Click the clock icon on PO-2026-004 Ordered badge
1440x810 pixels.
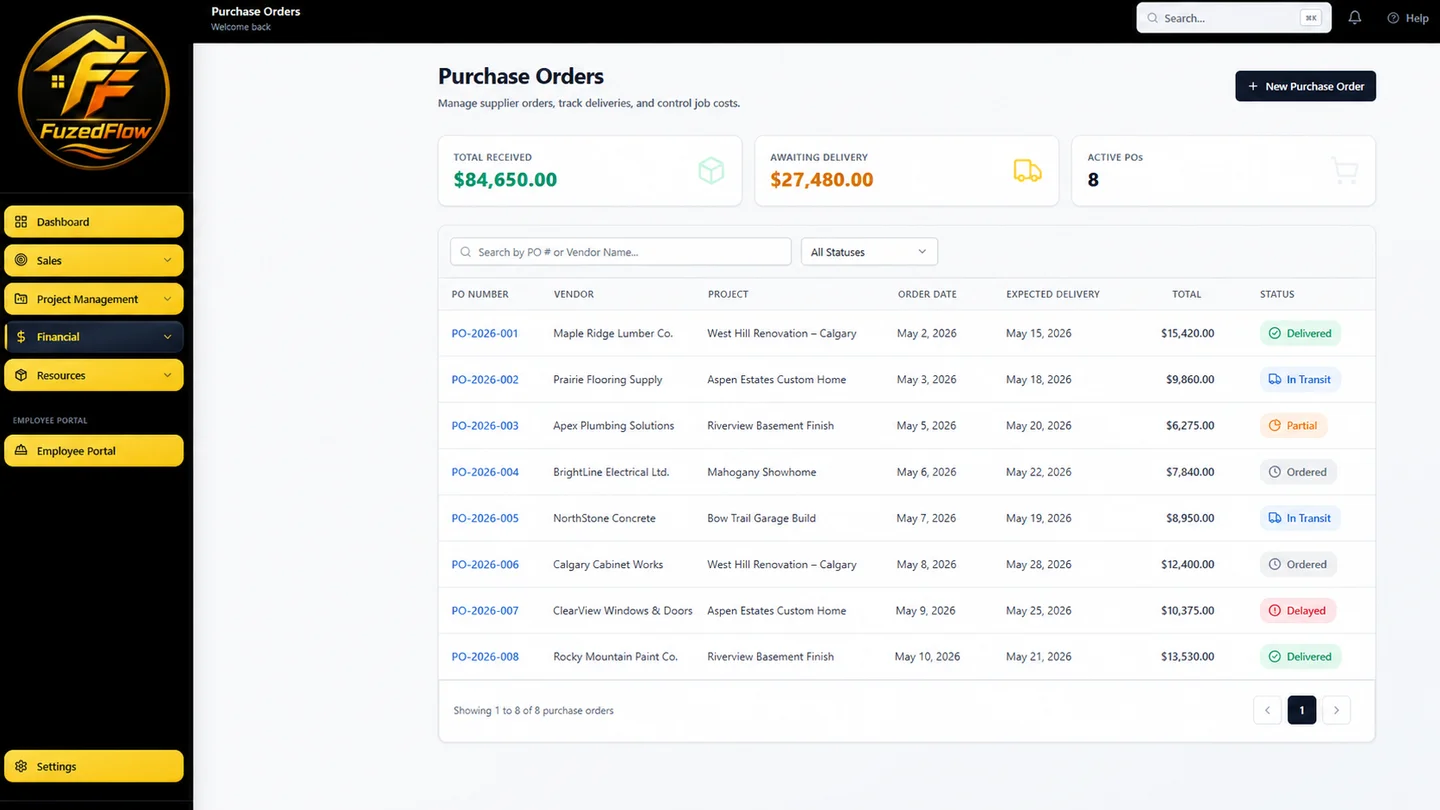point(1275,472)
